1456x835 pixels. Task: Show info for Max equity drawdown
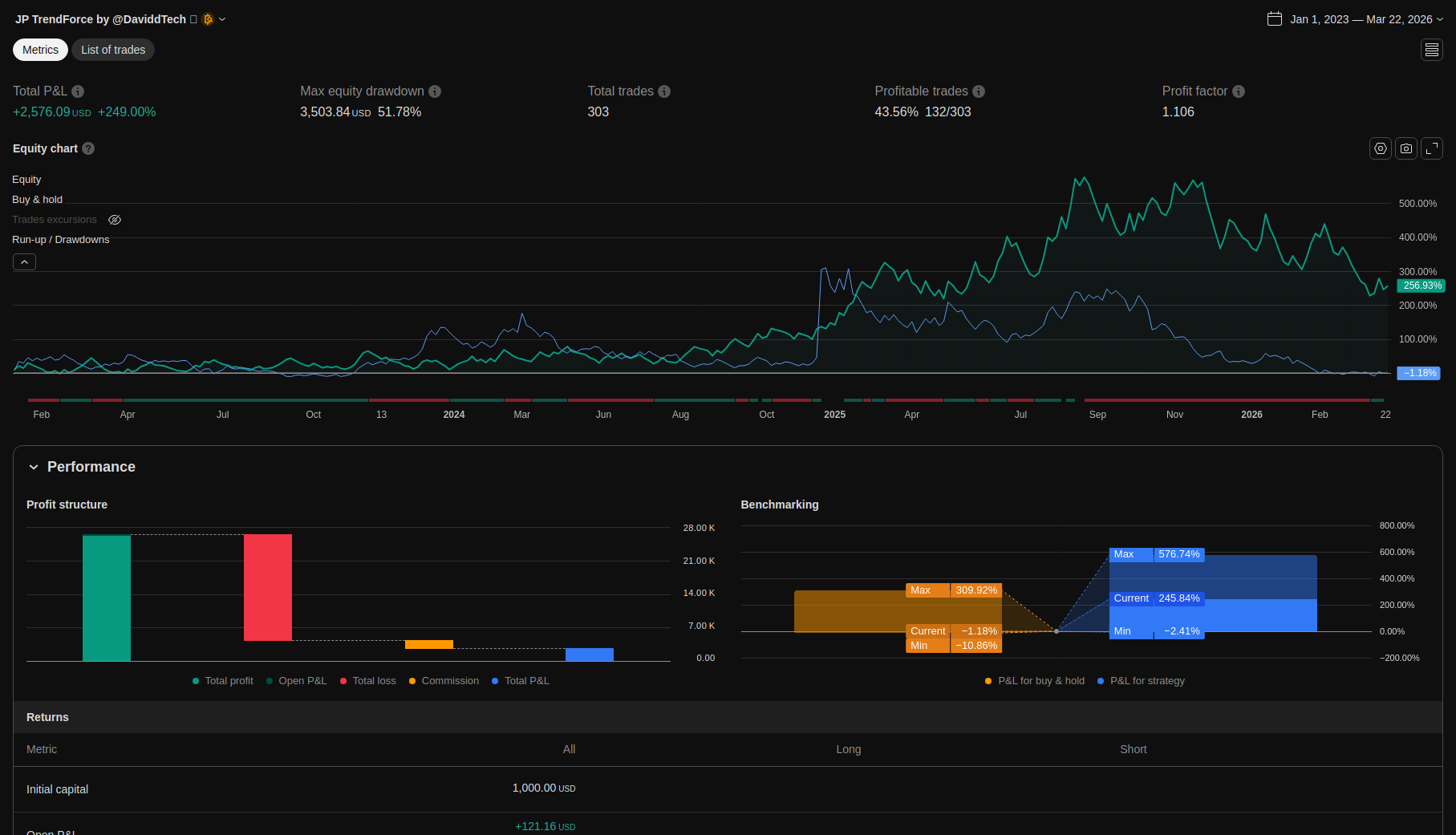click(x=435, y=91)
